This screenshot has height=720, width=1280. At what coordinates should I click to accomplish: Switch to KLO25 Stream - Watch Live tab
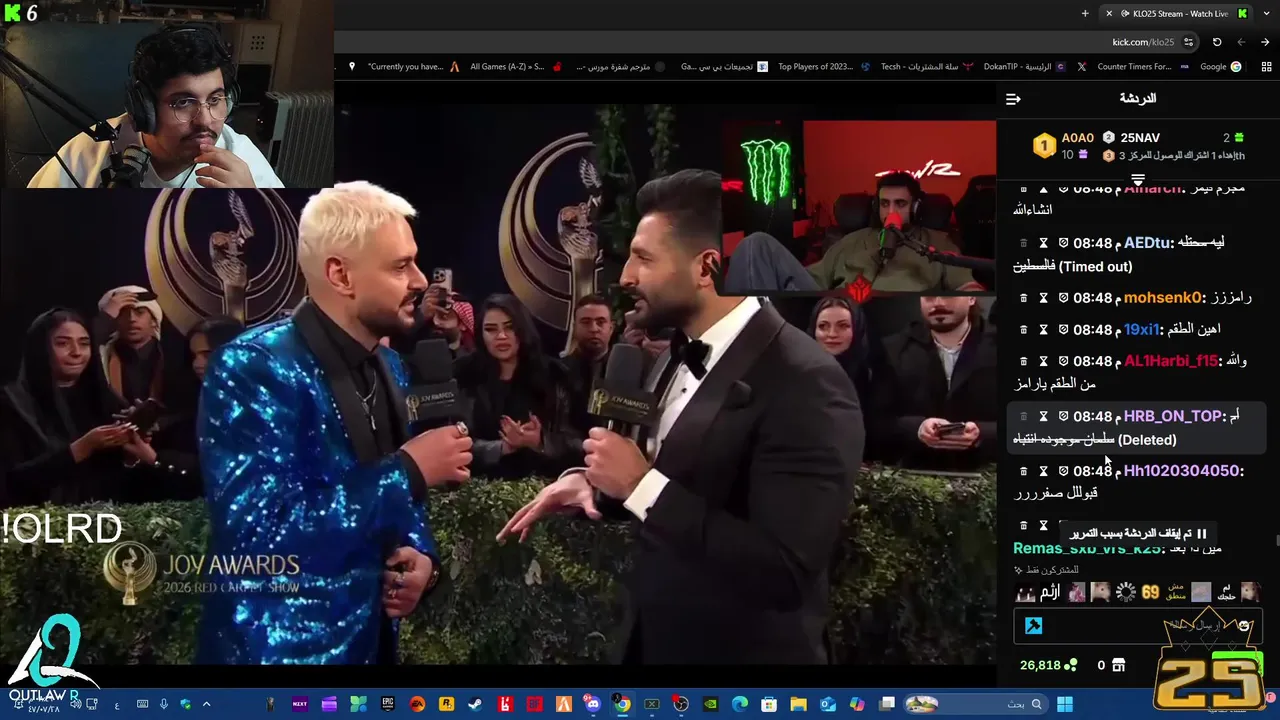[x=1178, y=13]
